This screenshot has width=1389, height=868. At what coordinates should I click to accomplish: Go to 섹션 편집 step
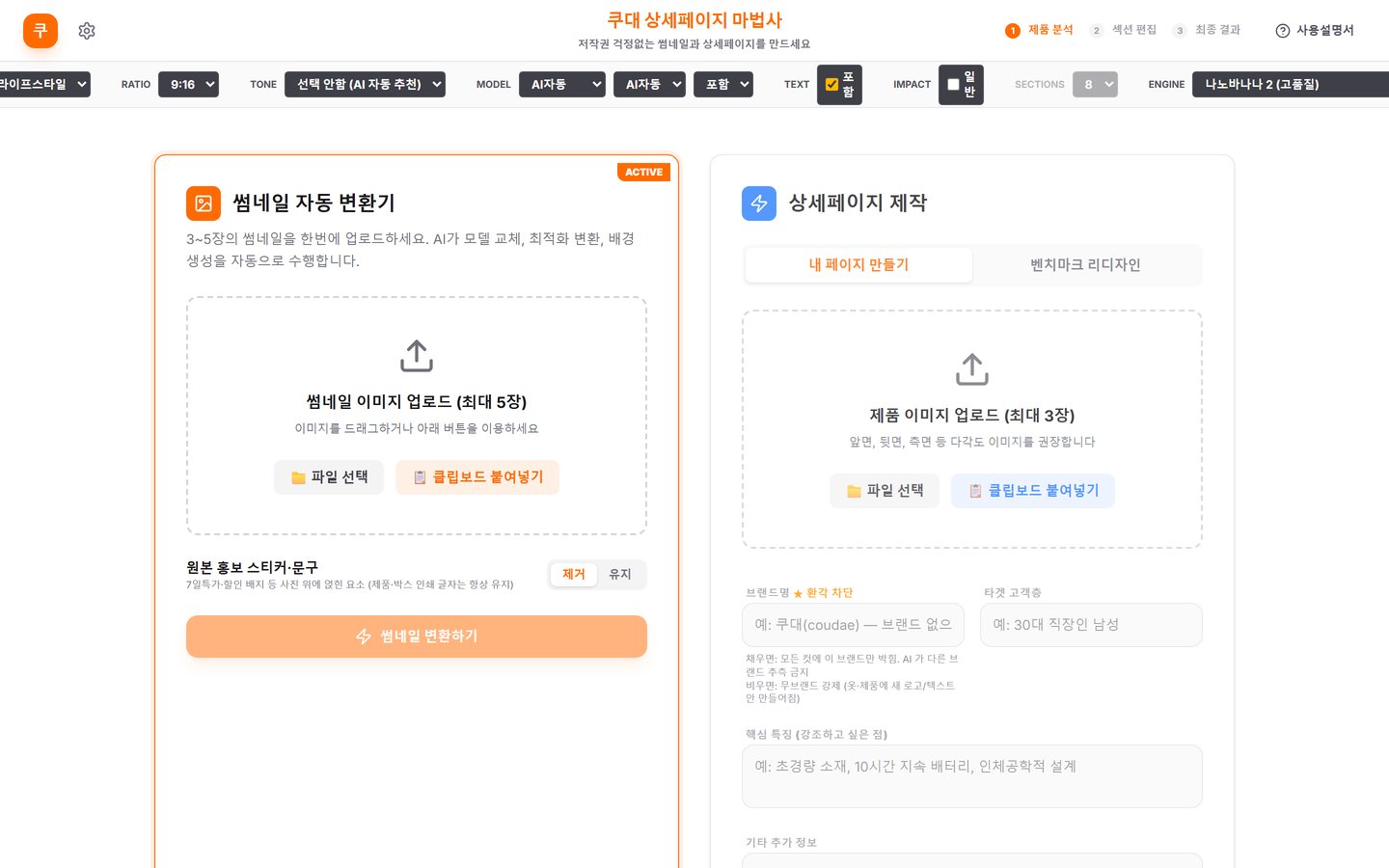pos(1134,31)
